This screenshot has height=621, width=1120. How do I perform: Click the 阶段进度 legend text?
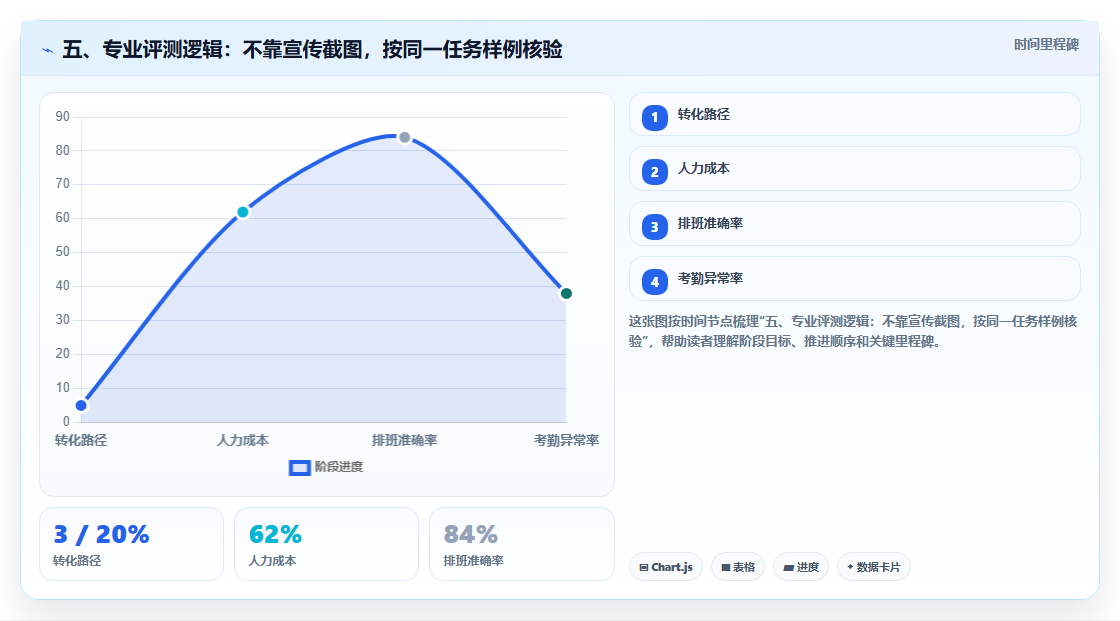coord(339,467)
